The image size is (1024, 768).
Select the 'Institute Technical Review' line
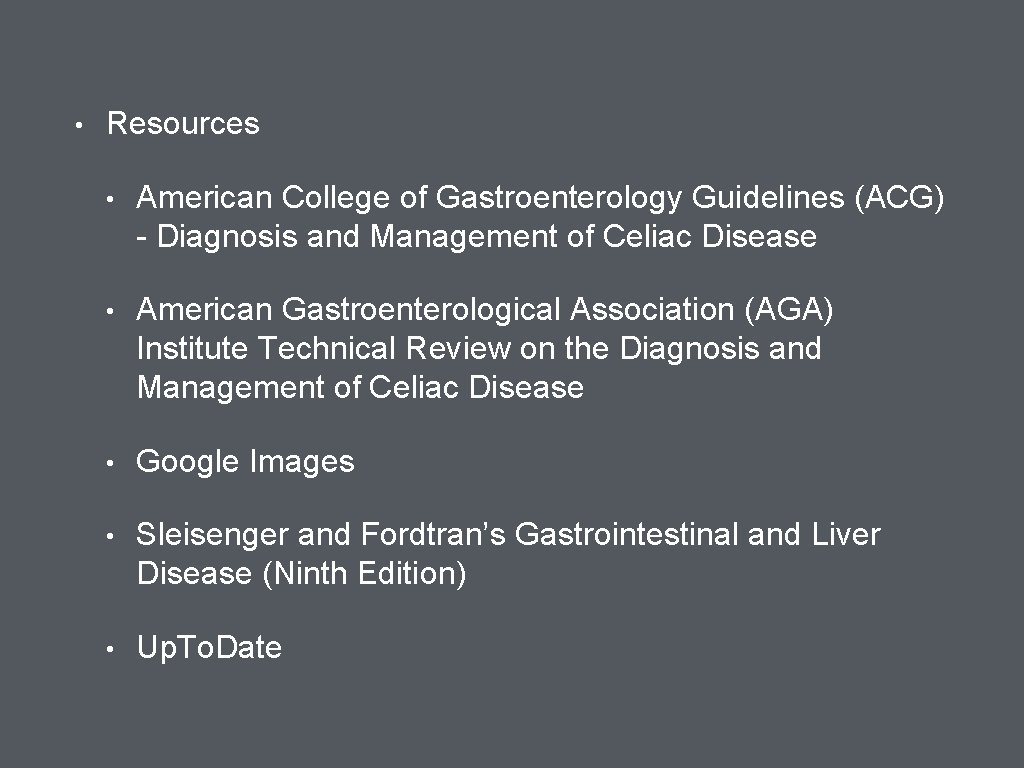[479, 348]
